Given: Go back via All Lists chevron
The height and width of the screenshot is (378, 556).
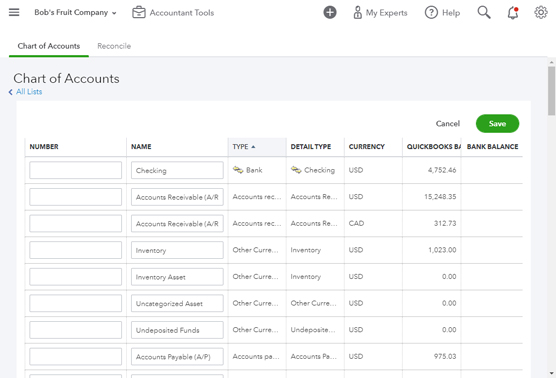Looking at the screenshot, I should [10, 92].
